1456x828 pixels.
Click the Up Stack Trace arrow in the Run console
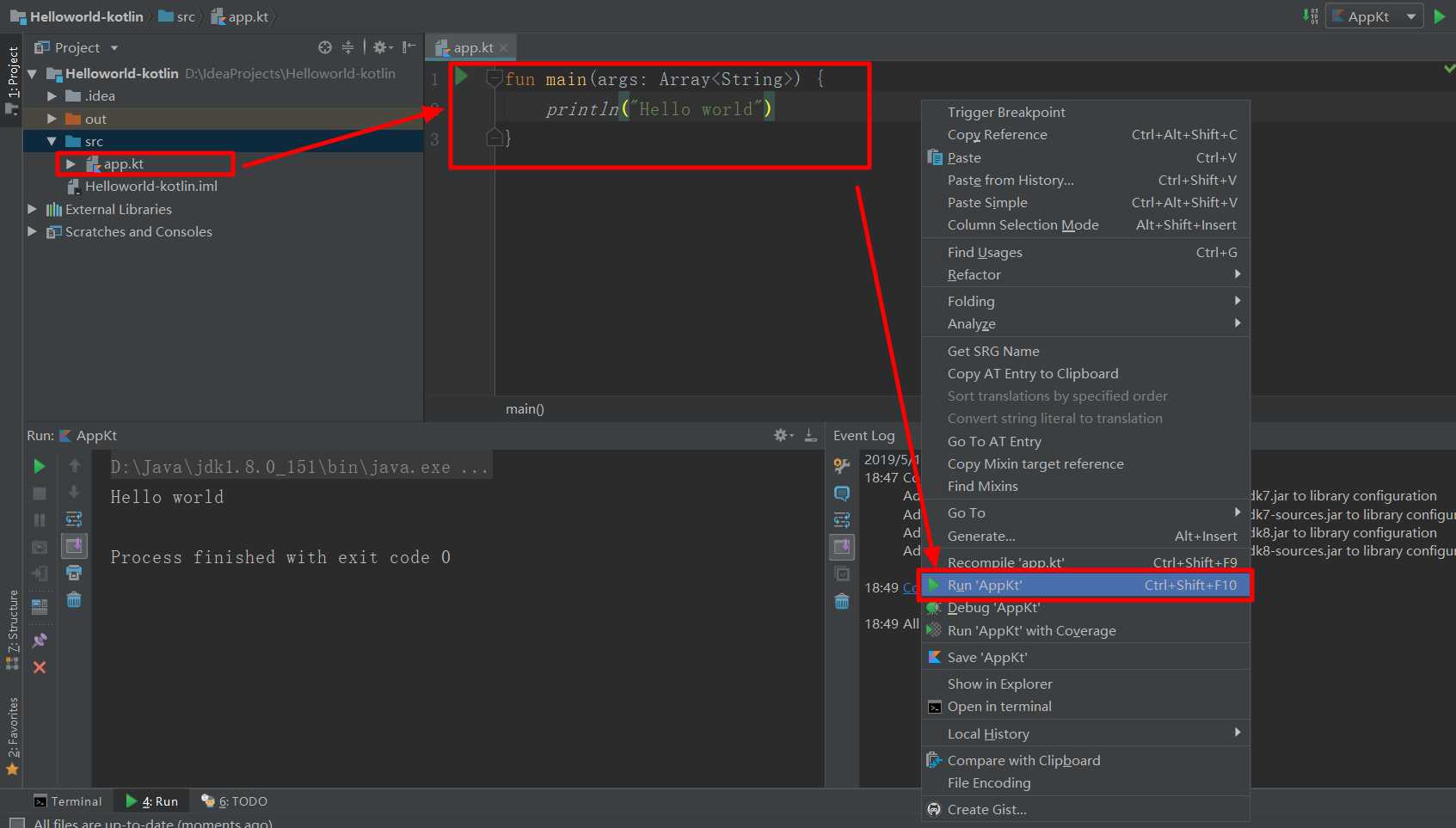click(75, 465)
